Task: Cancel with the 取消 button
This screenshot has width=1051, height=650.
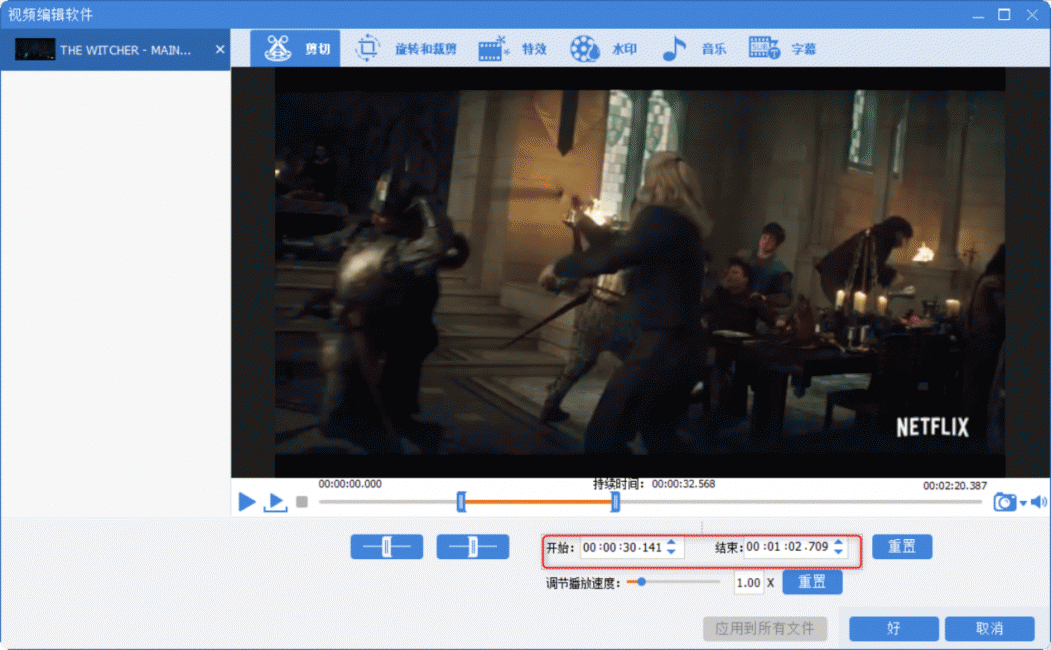Action: click(x=989, y=629)
